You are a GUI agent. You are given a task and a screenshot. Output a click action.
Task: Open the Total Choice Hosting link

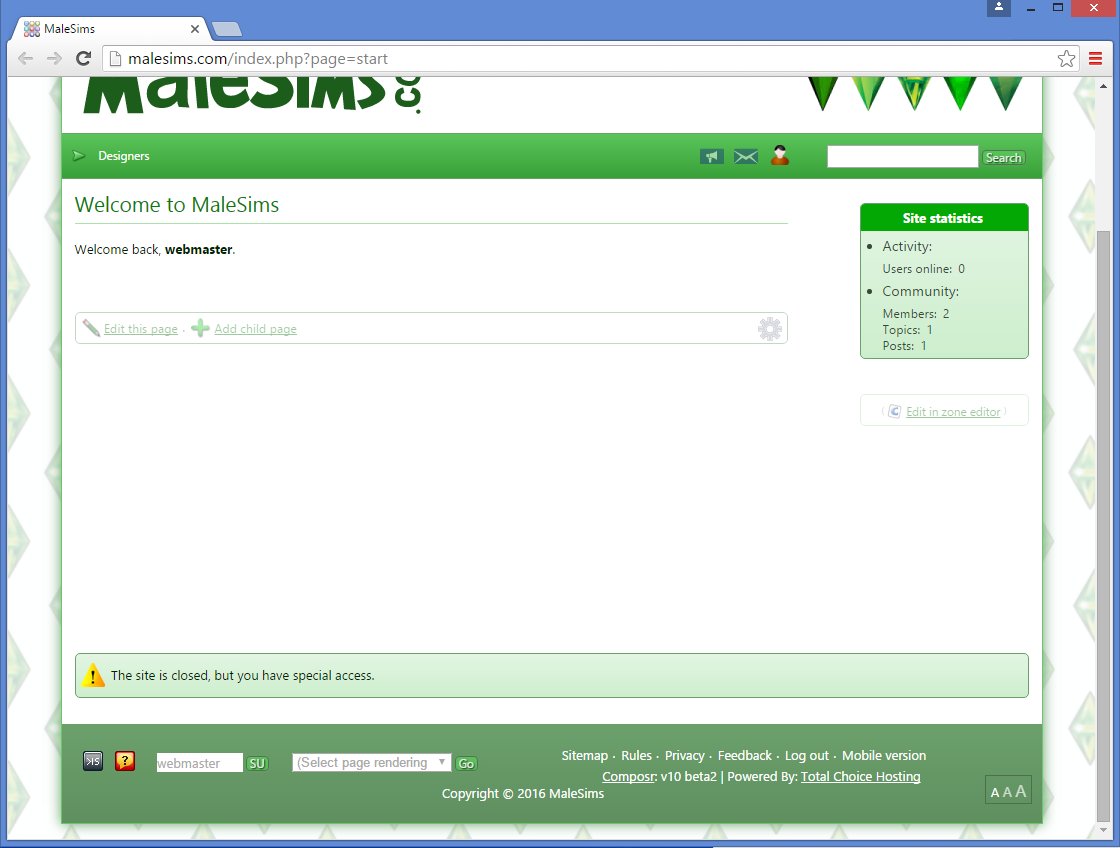(861, 777)
